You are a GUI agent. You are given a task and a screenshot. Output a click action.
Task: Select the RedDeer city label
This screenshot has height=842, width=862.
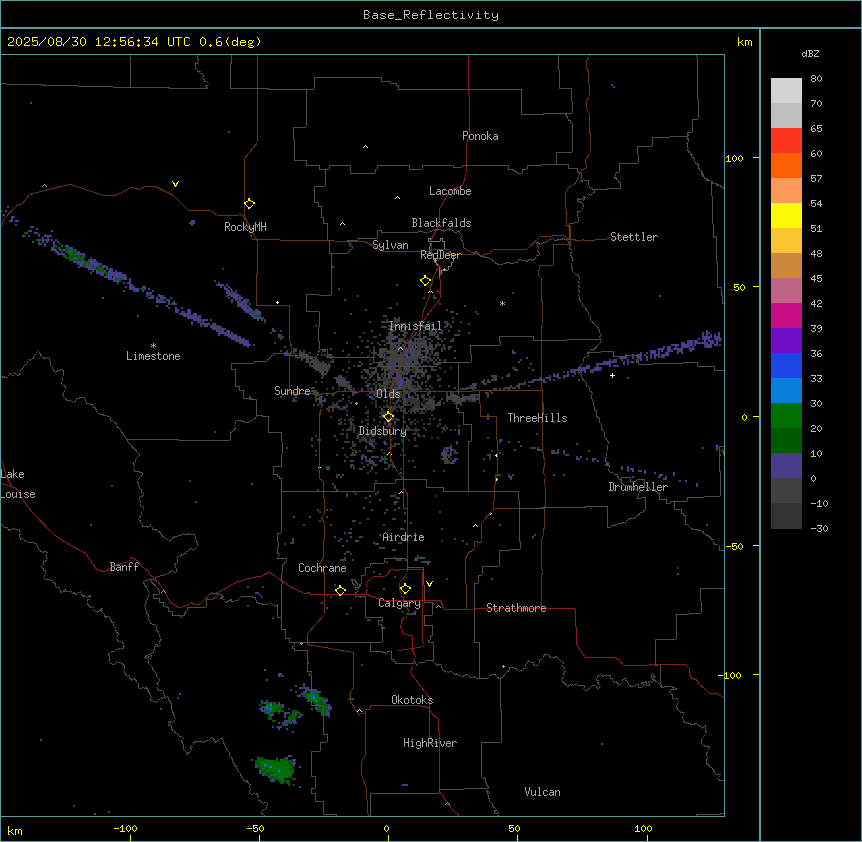pos(440,255)
